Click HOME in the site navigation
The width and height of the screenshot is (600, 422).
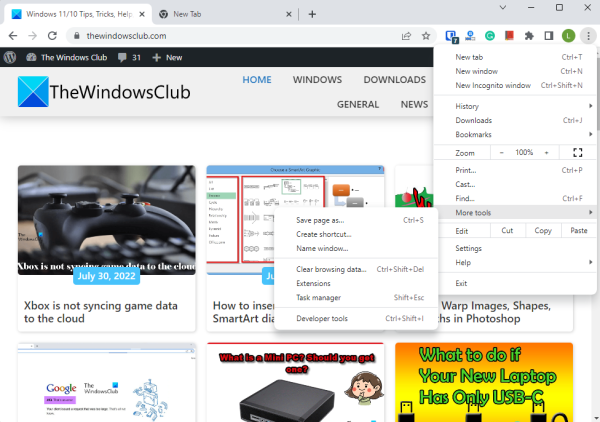(257, 80)
